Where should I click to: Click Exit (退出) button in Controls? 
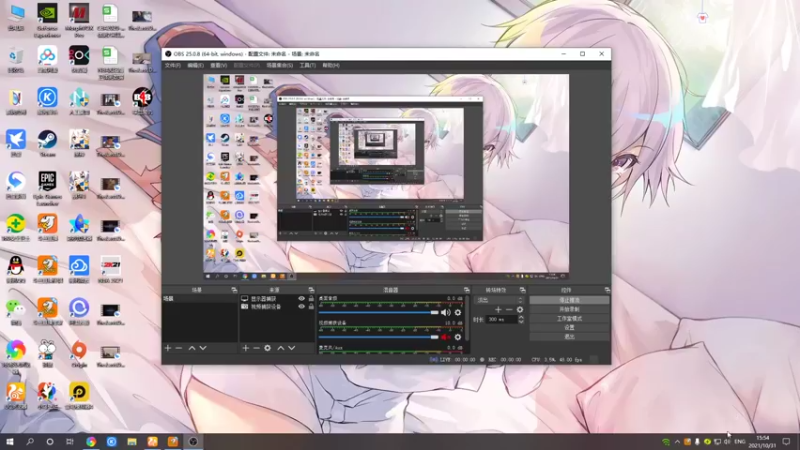click(569, 337)
